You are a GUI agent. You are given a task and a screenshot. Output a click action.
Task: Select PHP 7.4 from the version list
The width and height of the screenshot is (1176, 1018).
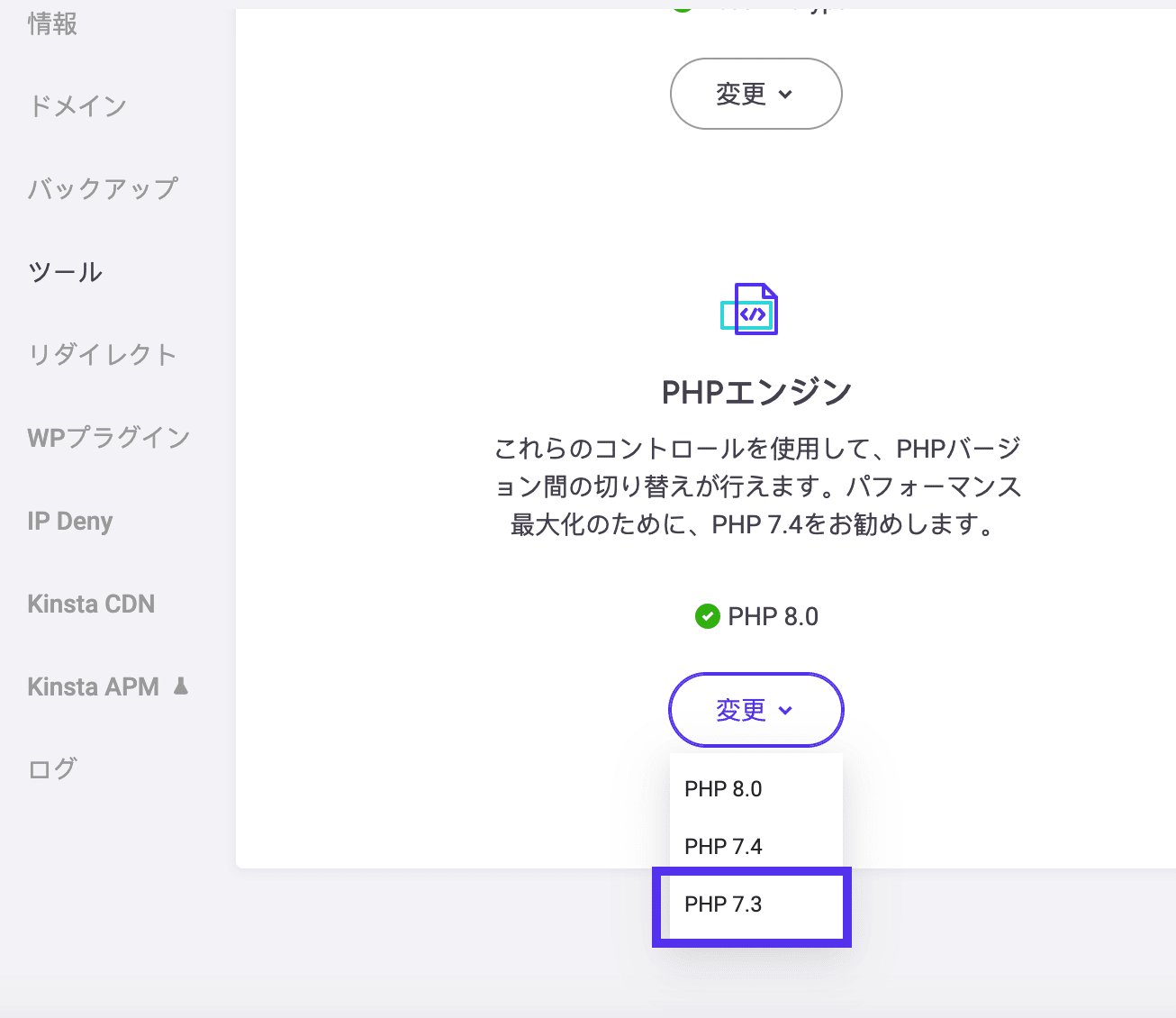click(723, 846)
